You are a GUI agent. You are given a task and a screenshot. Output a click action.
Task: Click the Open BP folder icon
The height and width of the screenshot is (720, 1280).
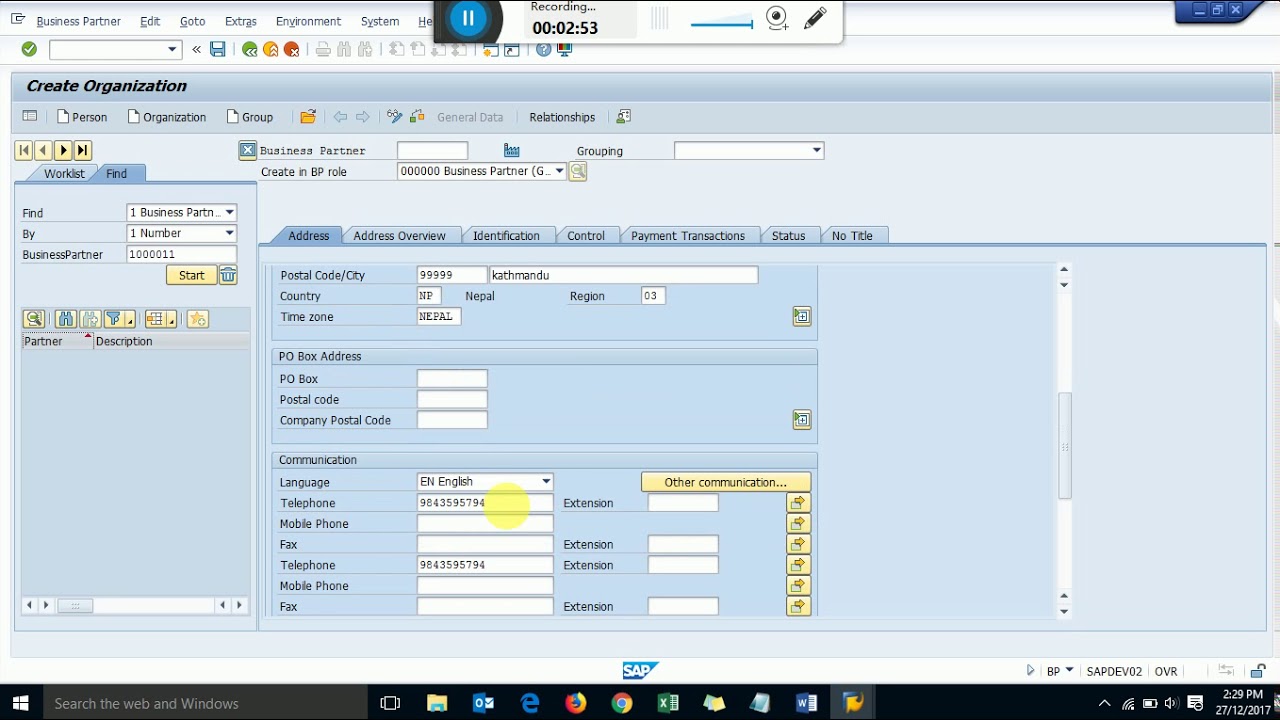pos(308,117)
